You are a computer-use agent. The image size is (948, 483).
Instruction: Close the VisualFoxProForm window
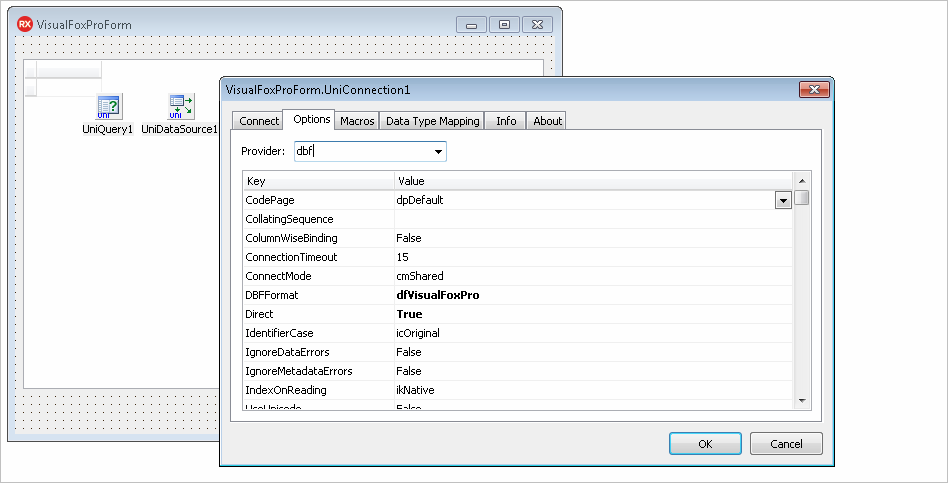click(537, 25)
